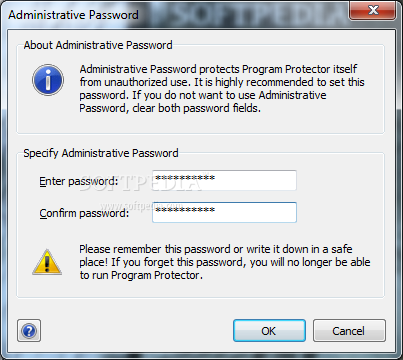Click the "Enter password:" label
Viewport: 403px width, 360px height.
(79, 181)
